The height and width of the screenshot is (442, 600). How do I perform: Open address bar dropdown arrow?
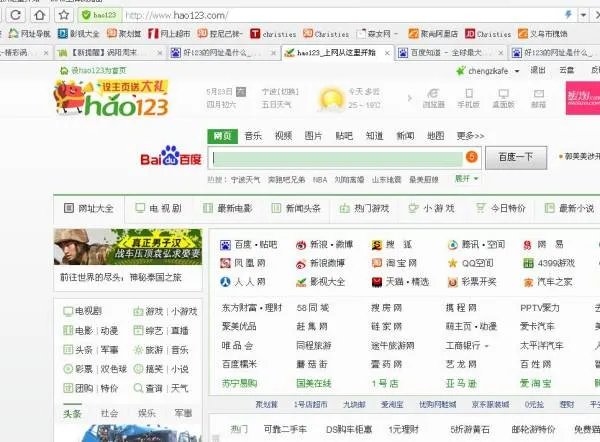click(x=583, y=15)
